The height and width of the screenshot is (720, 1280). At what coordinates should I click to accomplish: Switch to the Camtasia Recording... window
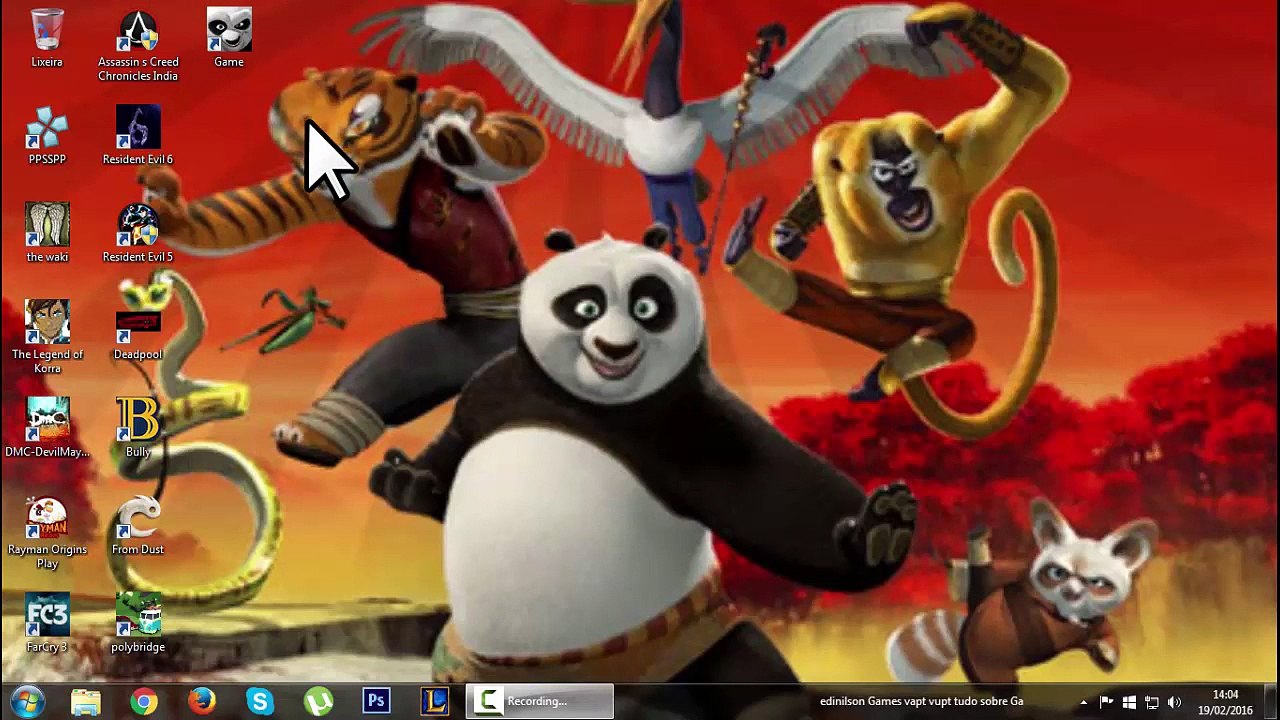point(541,701)
